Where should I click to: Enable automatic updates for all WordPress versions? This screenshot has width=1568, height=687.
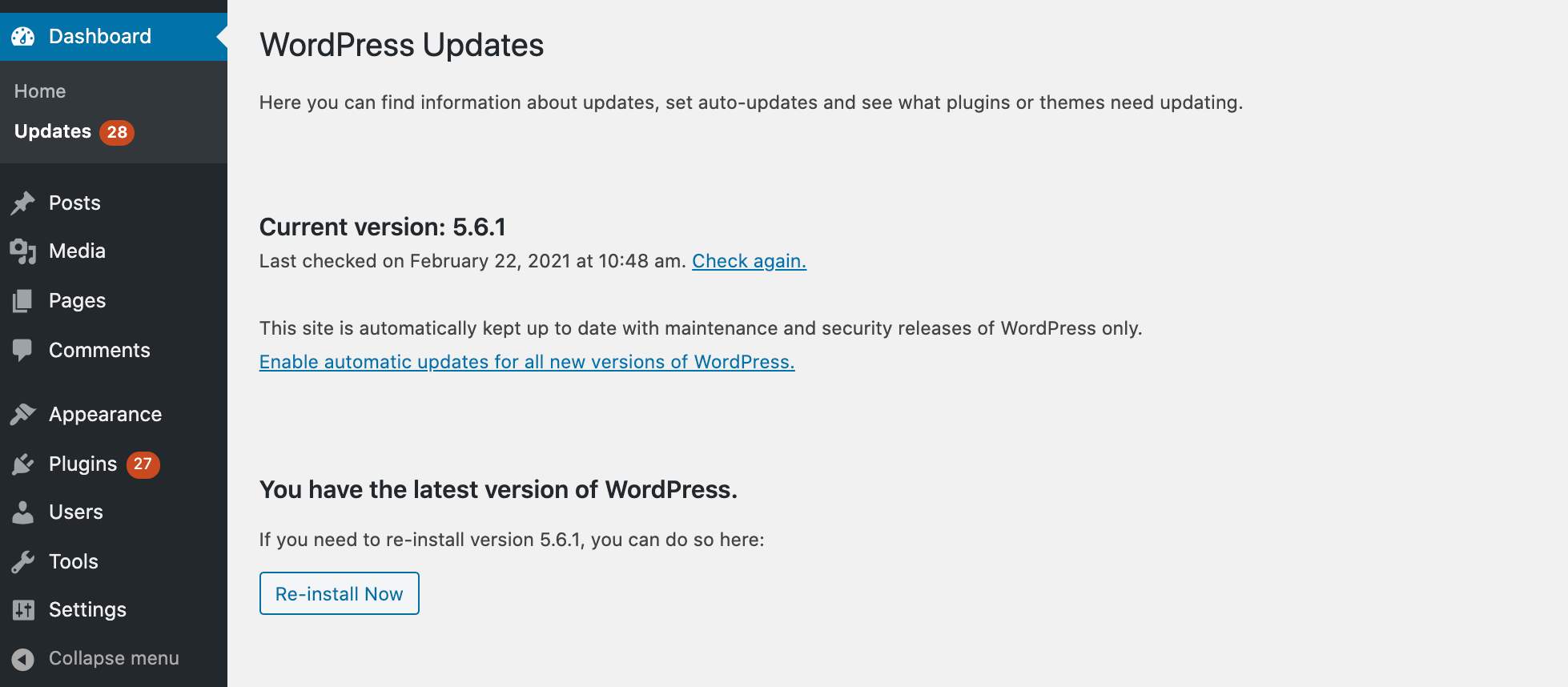527,362
